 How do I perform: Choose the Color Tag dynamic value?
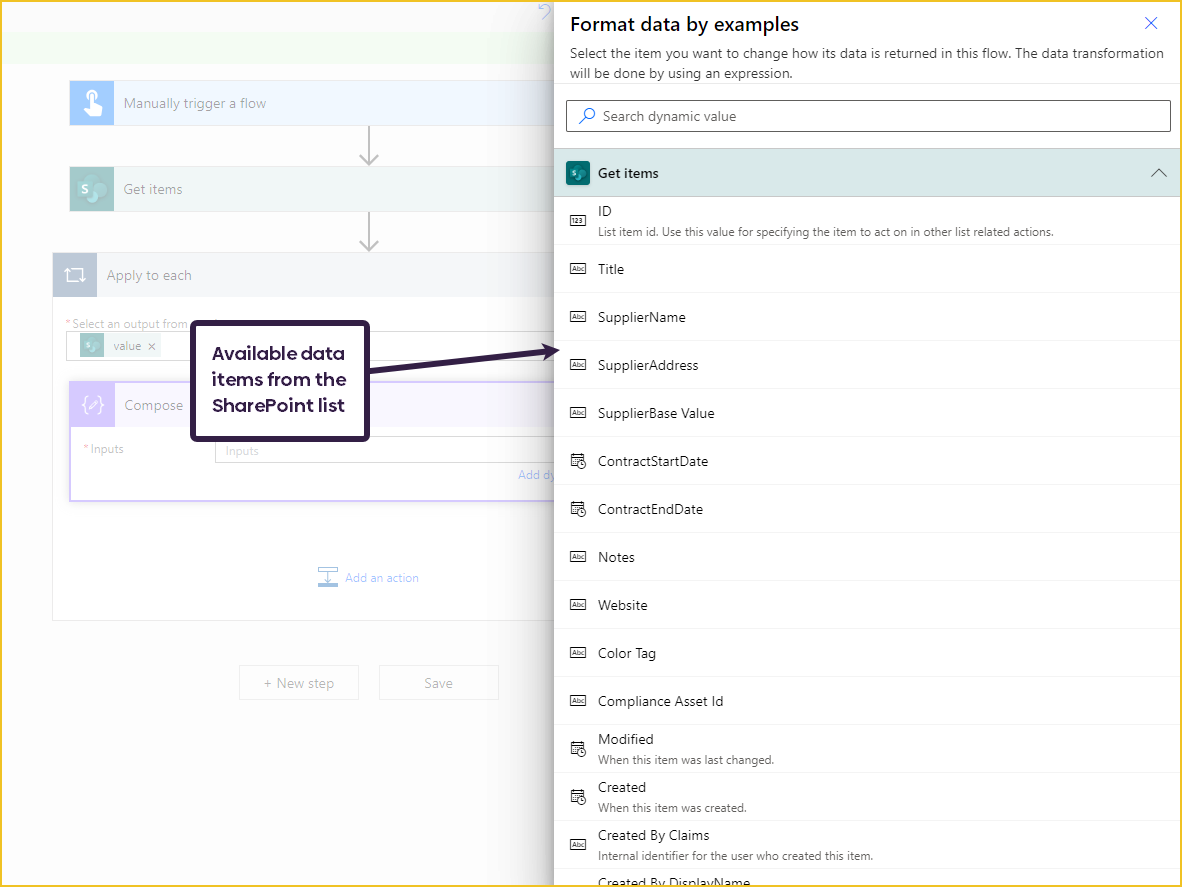click(x=867, y=653)
